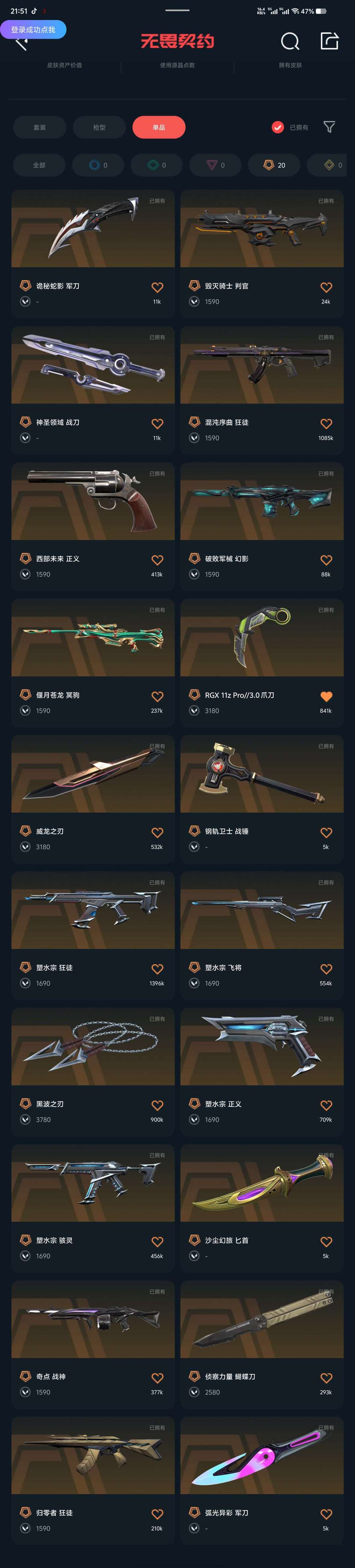Tap heart on 侦察力量 蝴蝶刀
This screenshot has height=1568, width=355.
tap(326, 1378)
